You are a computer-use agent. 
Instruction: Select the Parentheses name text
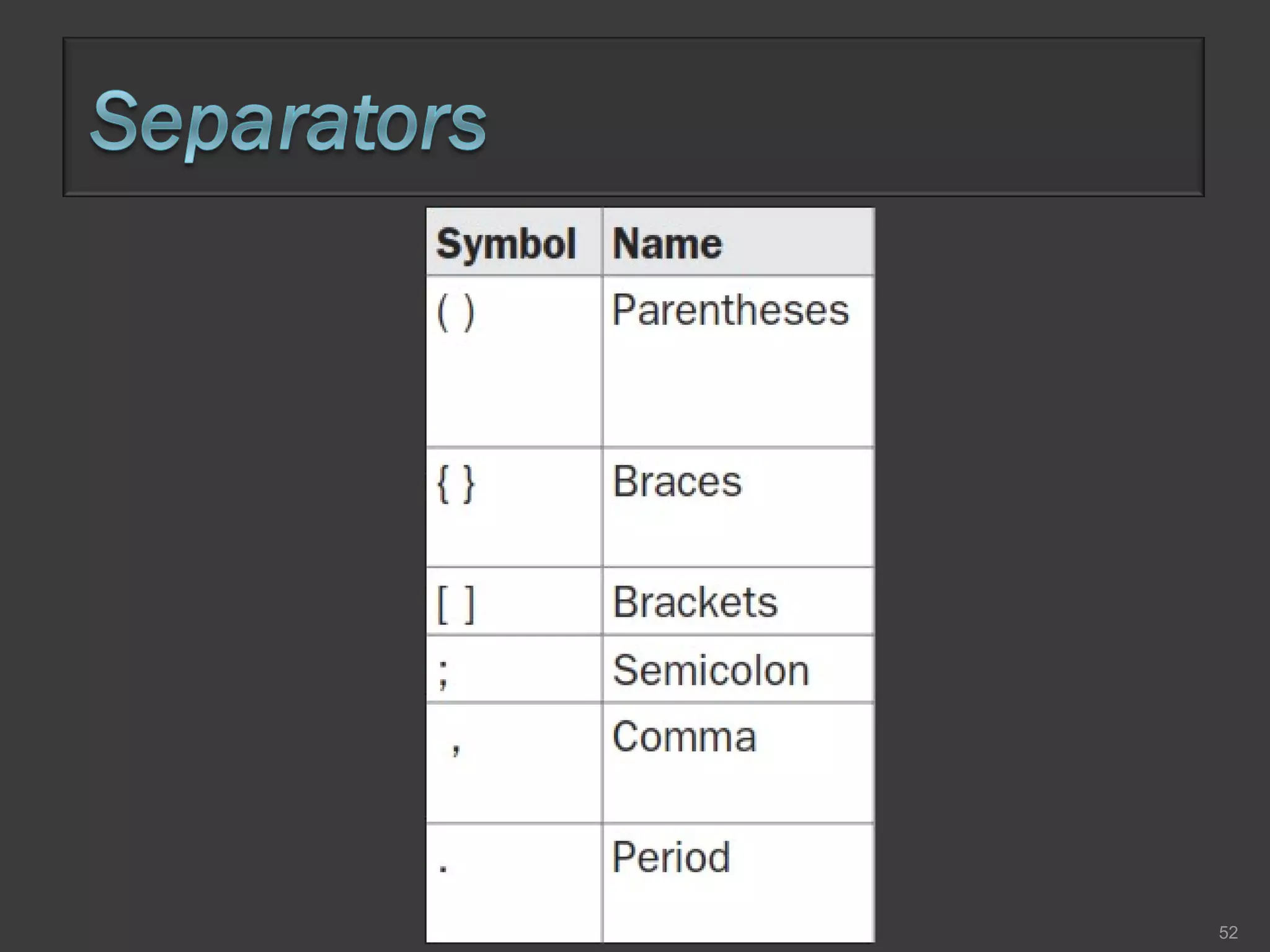pyautogui.click(x=730, y=310)
